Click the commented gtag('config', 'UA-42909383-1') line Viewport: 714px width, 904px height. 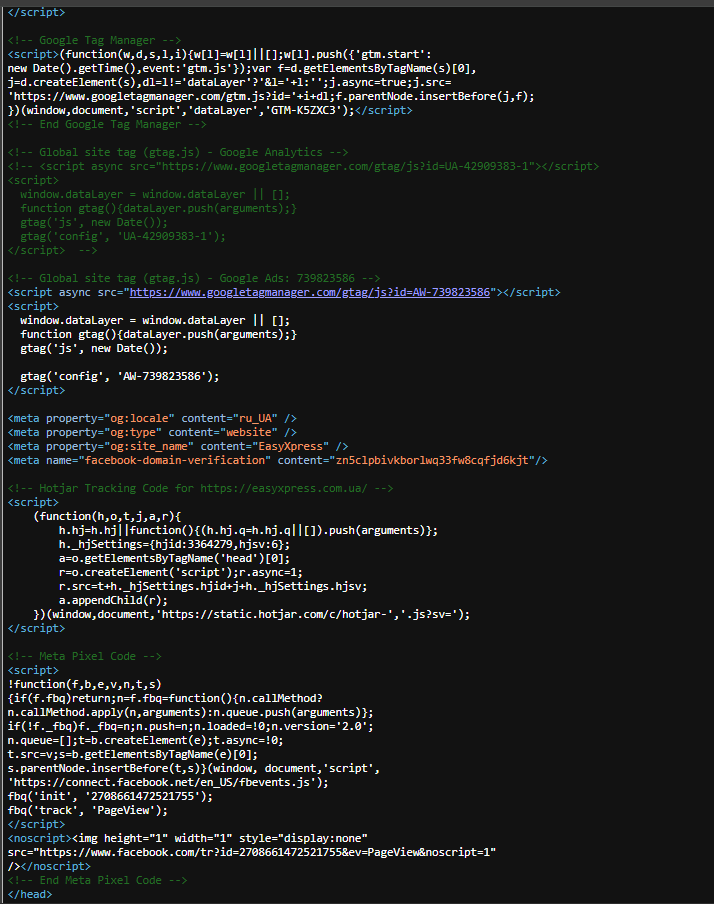[123, 236]
